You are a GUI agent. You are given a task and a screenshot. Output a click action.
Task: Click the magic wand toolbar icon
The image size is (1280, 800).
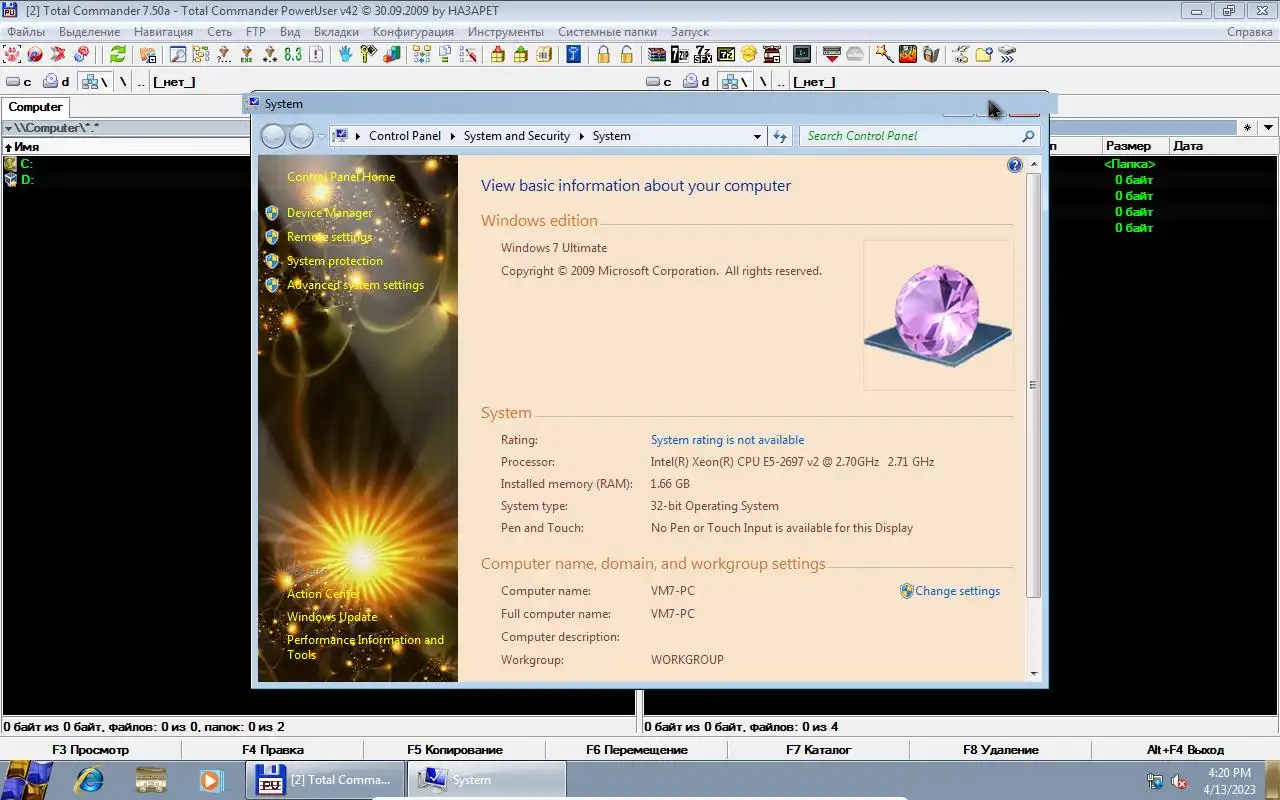click(884, 54)
